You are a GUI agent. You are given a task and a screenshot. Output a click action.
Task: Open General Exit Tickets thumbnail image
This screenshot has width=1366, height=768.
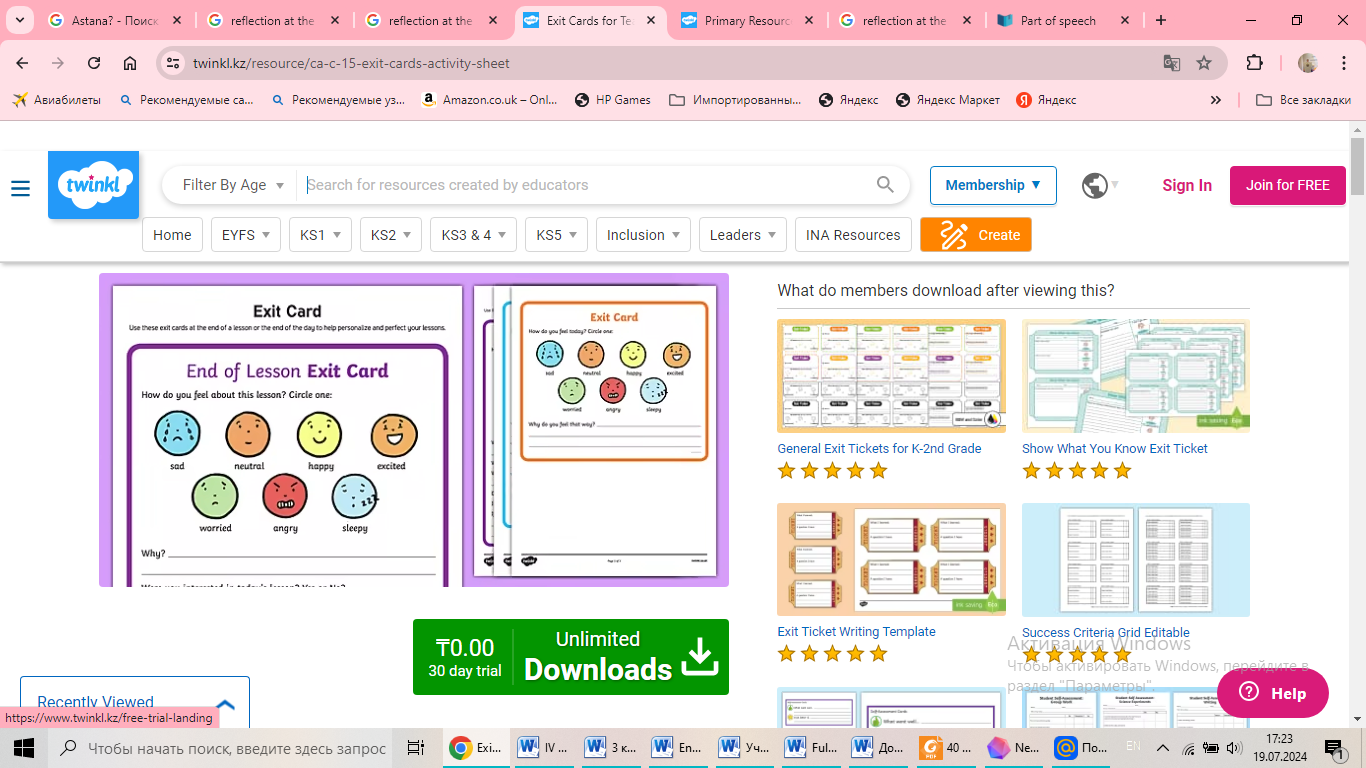point(891,376)
